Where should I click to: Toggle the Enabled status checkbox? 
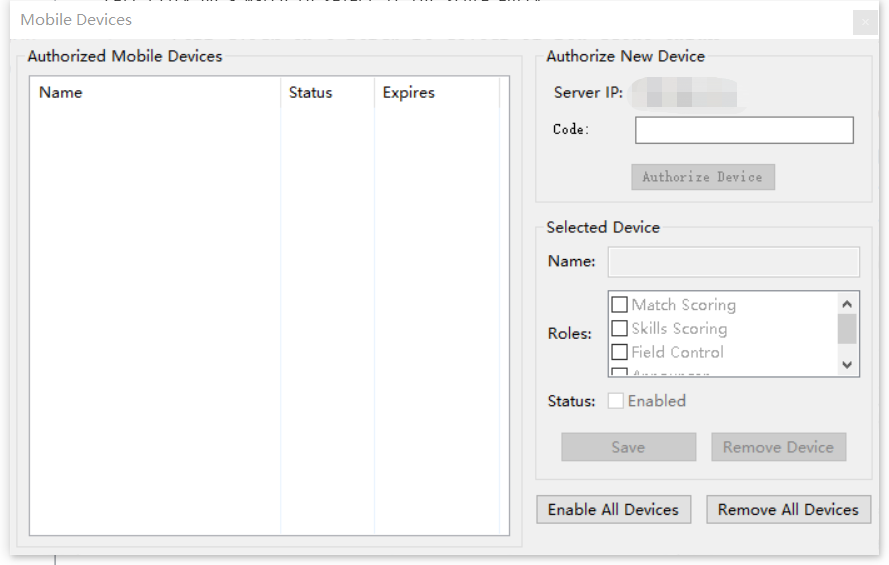(616, 401)
